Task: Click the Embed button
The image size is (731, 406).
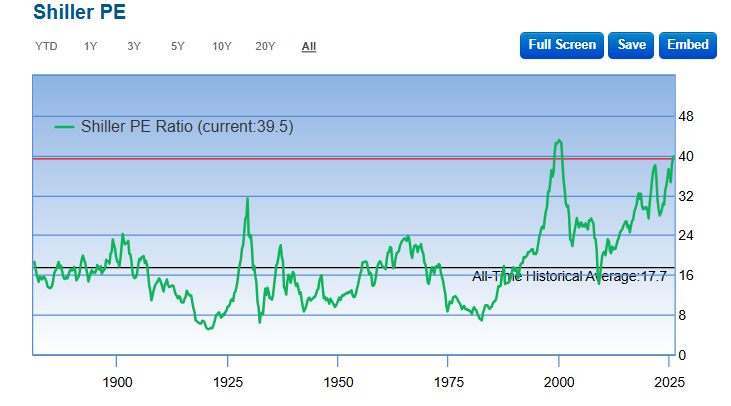Action: (x=688, y=45)
